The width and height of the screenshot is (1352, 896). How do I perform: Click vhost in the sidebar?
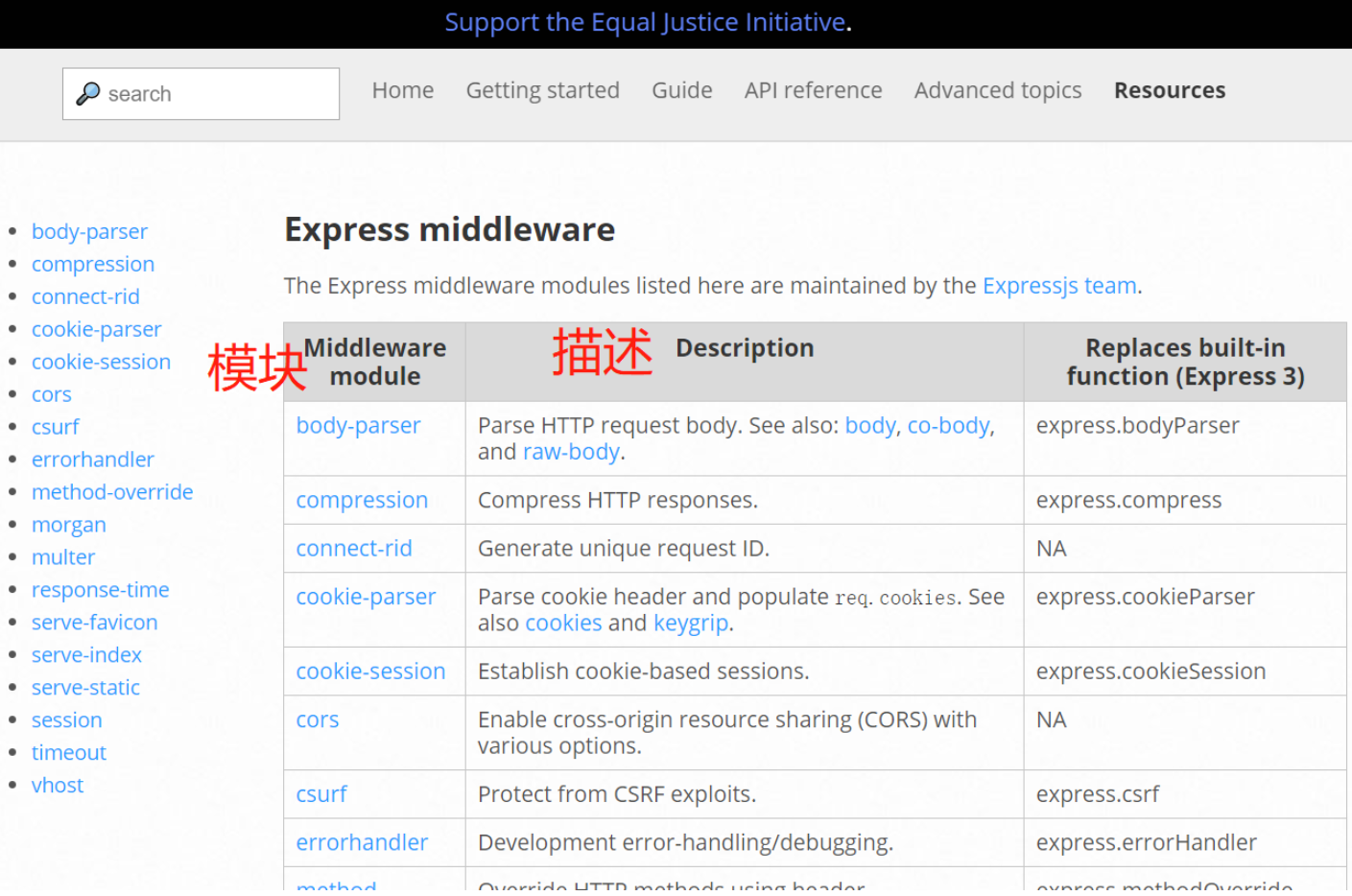click(x=58, y=785)
